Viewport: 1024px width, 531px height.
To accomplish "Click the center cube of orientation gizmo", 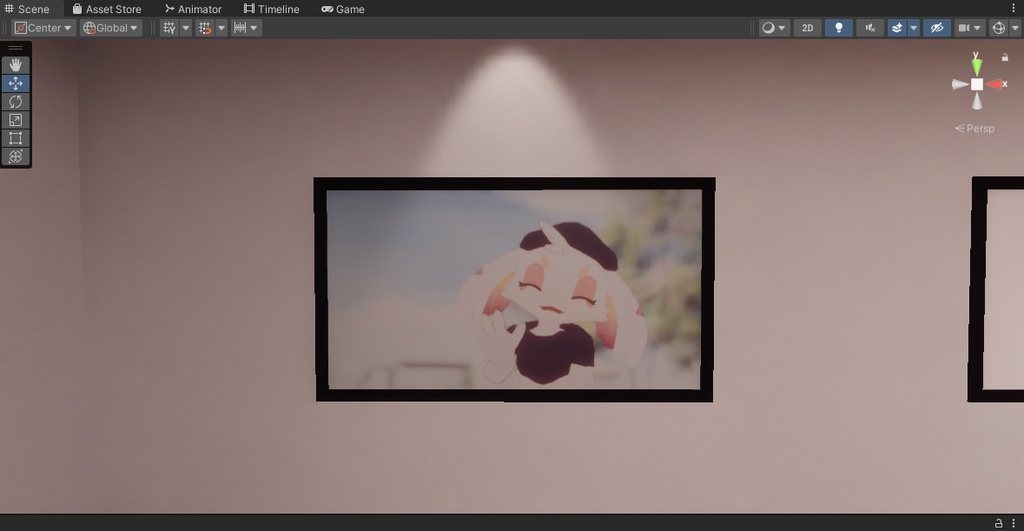I will point(977,84).
